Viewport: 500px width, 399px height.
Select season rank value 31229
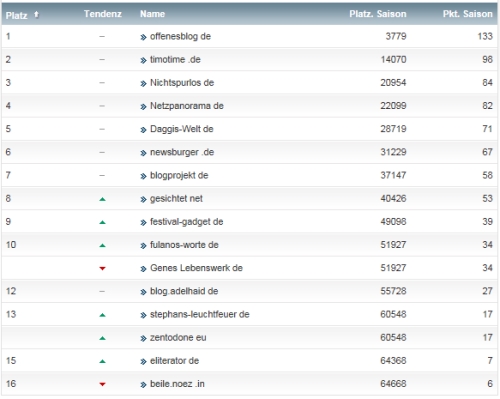click(393, 152)
